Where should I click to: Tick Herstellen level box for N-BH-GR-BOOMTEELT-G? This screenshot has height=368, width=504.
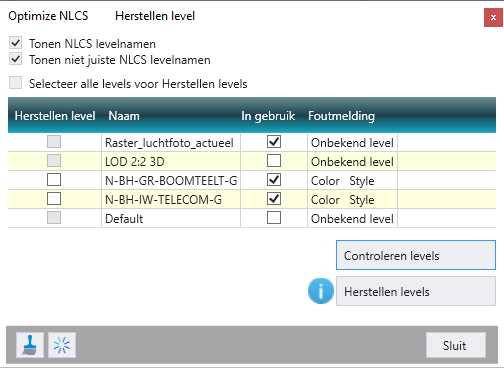(x=54, y=180)
